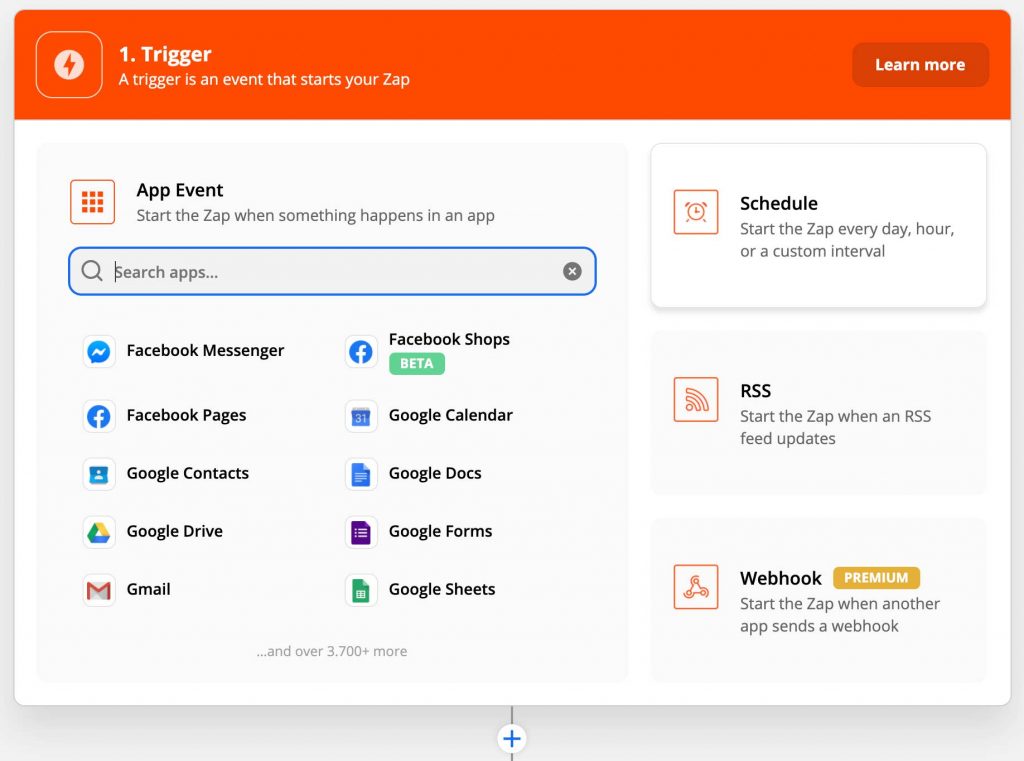Click the magnifying glass search icon
The image size is (1024, 761).
tap(92, 272)
